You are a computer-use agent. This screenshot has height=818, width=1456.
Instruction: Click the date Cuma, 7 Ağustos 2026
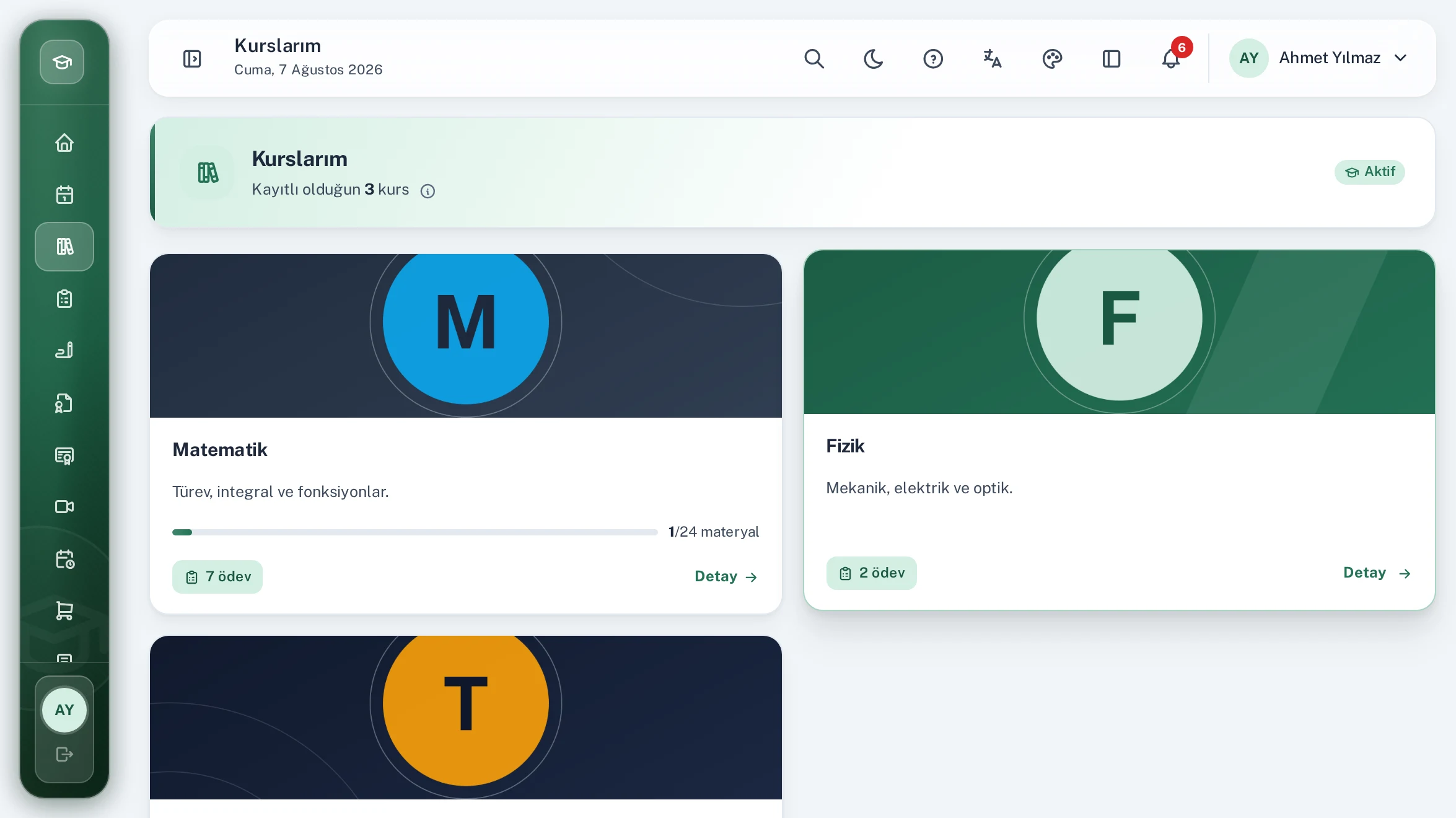point(308,70)
